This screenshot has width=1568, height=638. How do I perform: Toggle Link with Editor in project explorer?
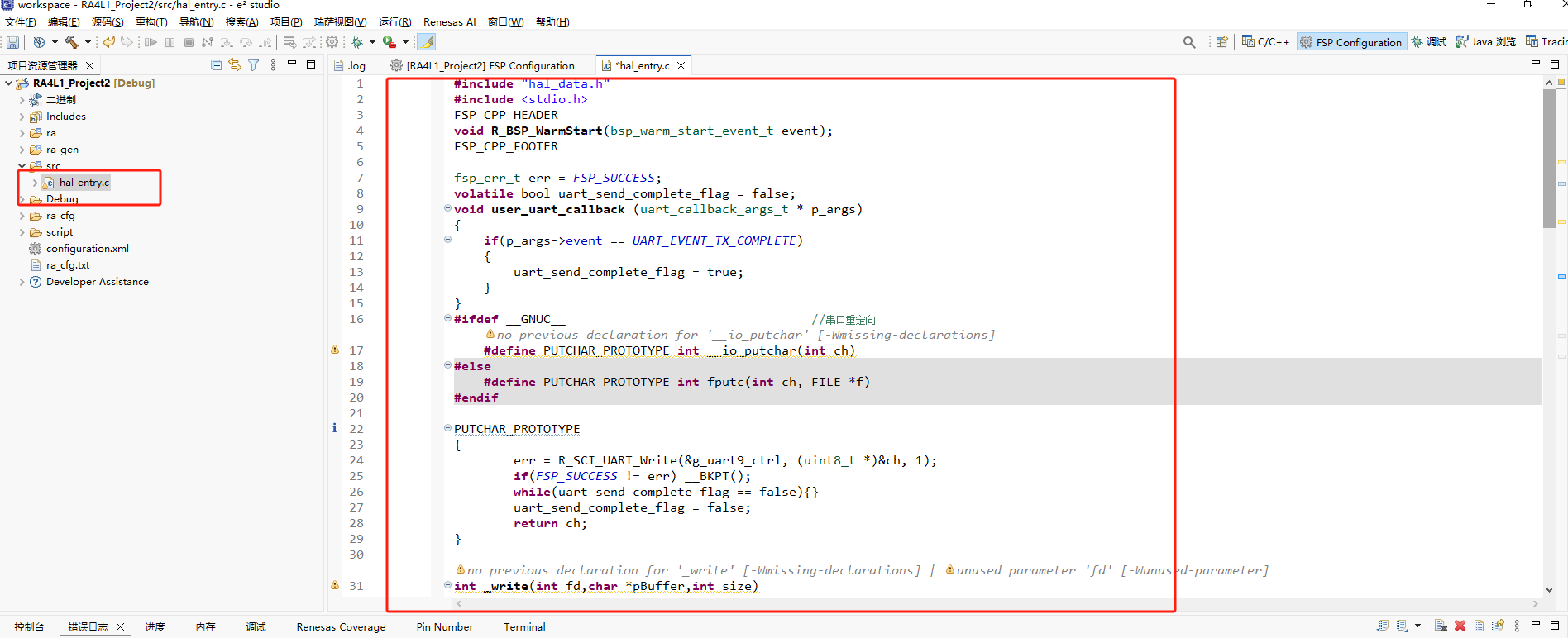235,64
